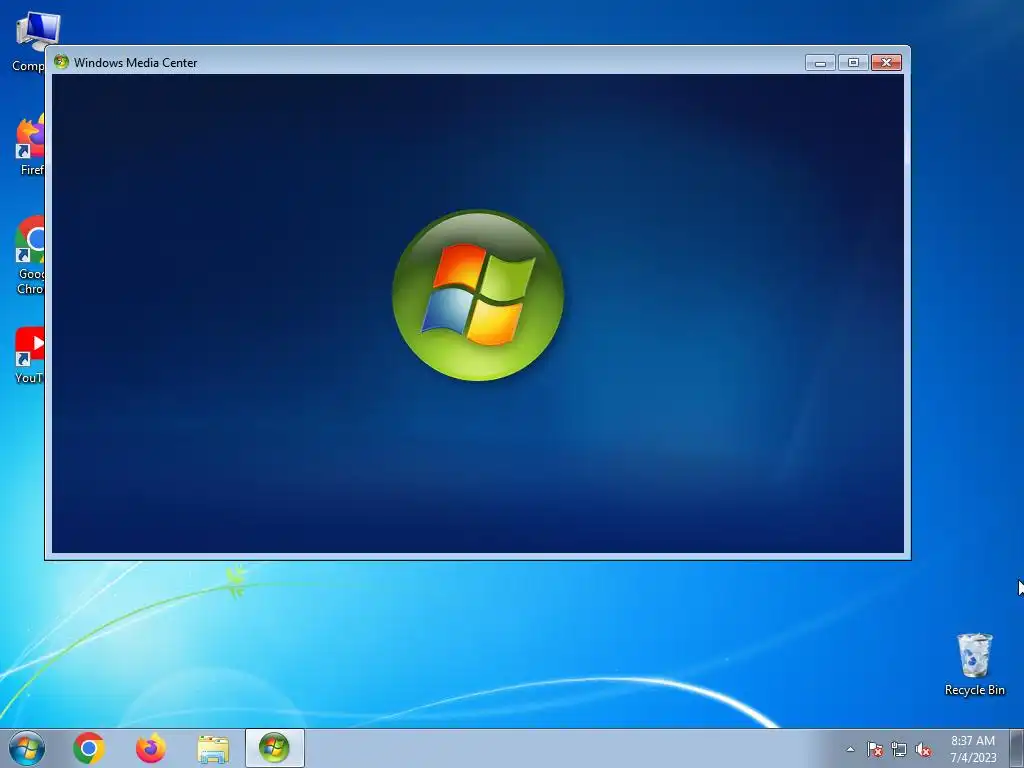Maximize the Windows Media Center window

pos(853,63)
